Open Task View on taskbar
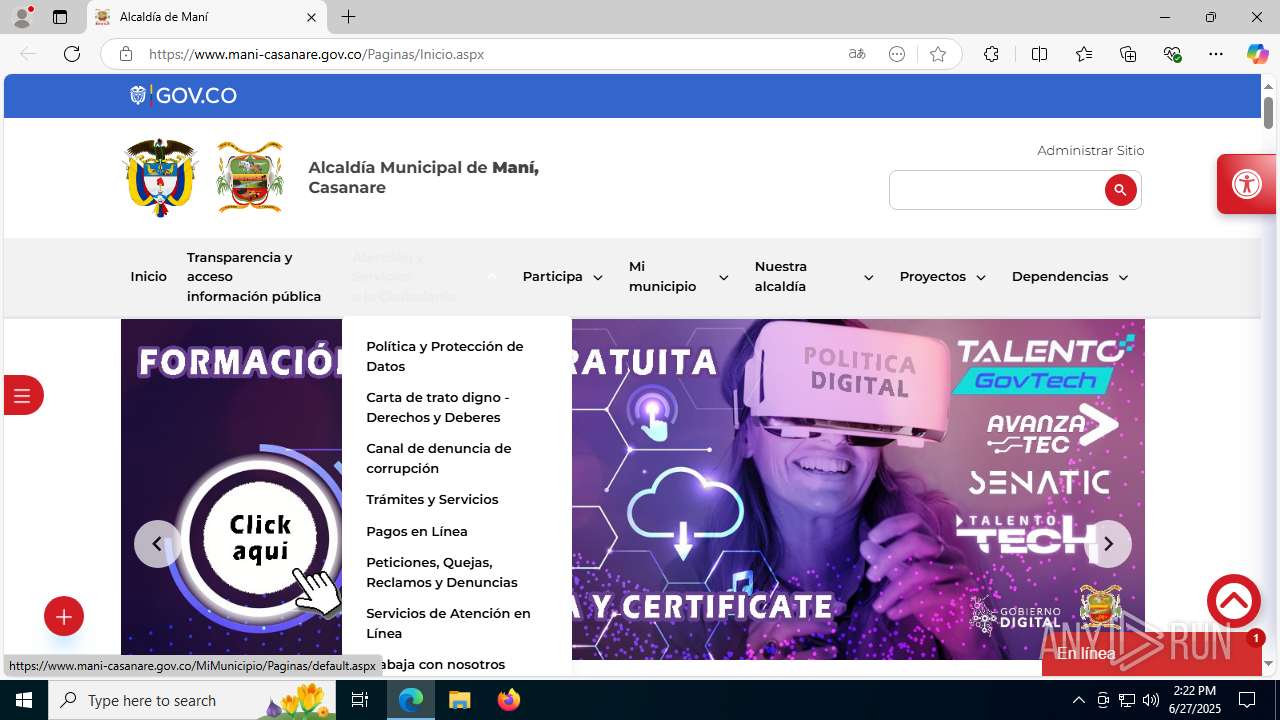 [x=360, y=700]
